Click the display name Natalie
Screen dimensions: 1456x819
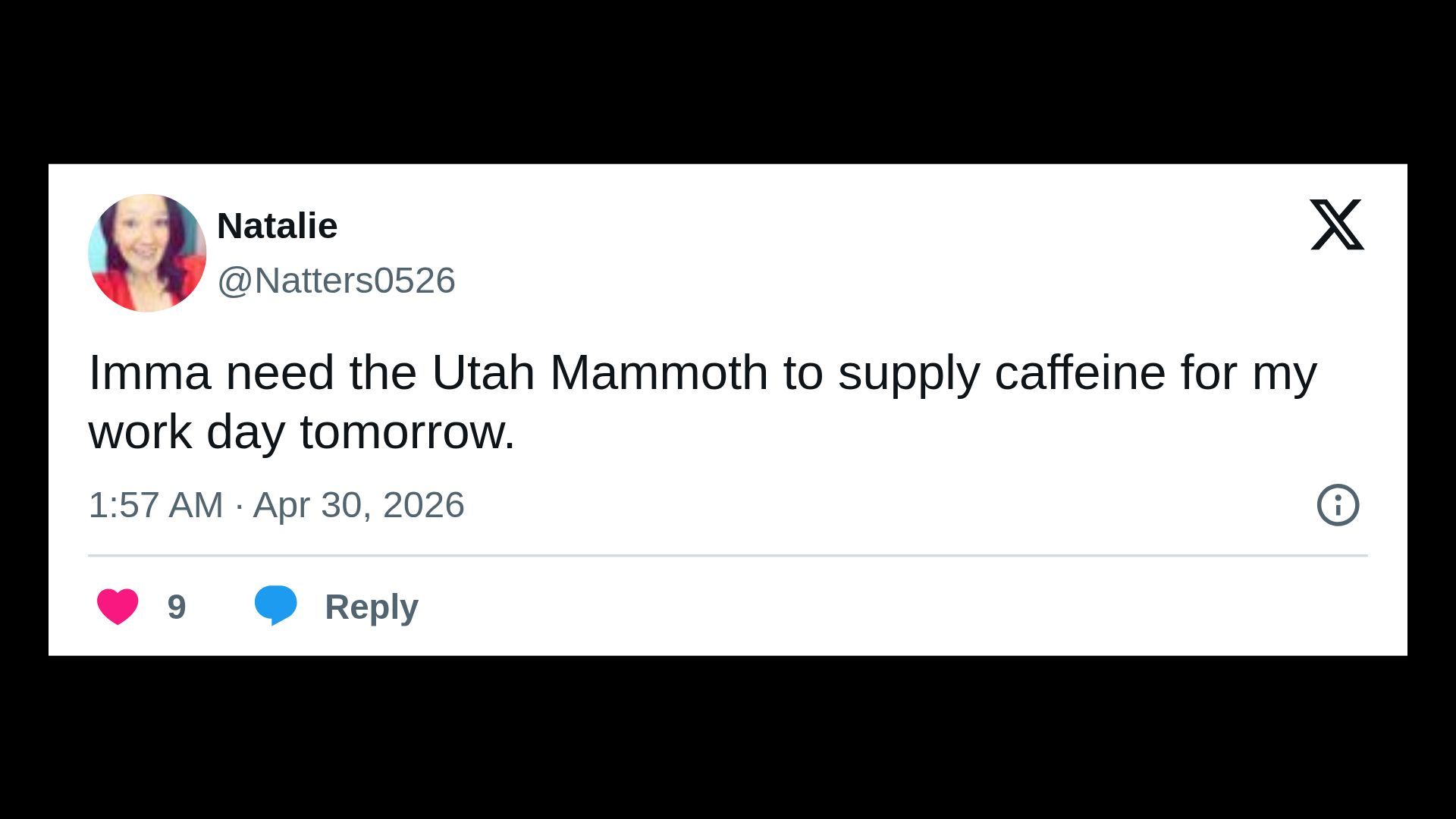pyautogui.click(x=277, y=226)
